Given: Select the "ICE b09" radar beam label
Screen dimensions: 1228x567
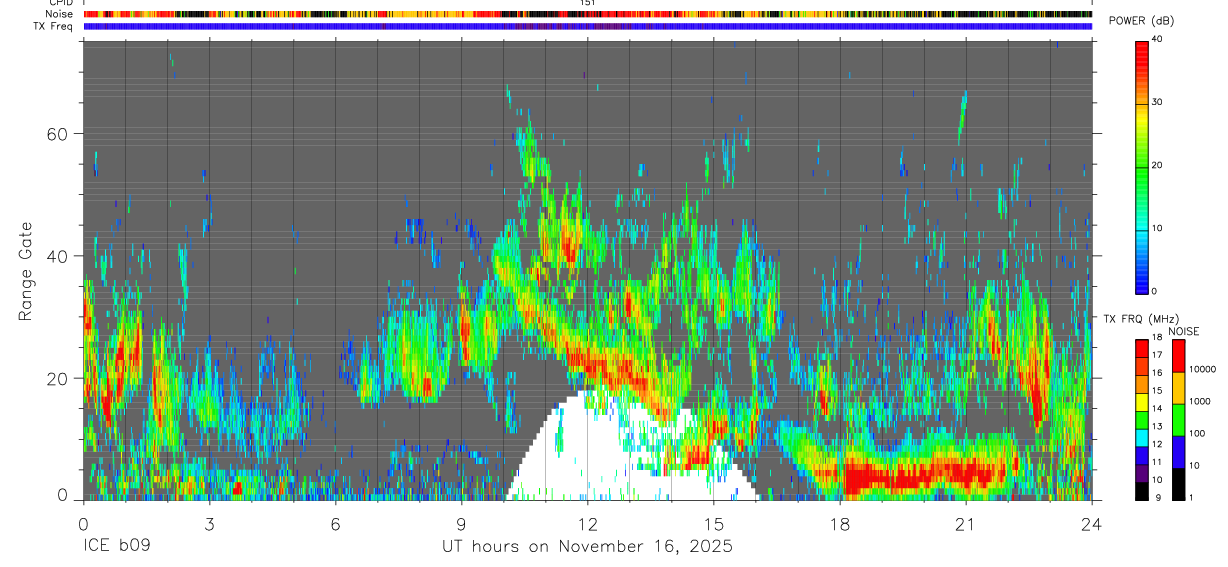Looking at the screenshot, I should tap(117, 547).
